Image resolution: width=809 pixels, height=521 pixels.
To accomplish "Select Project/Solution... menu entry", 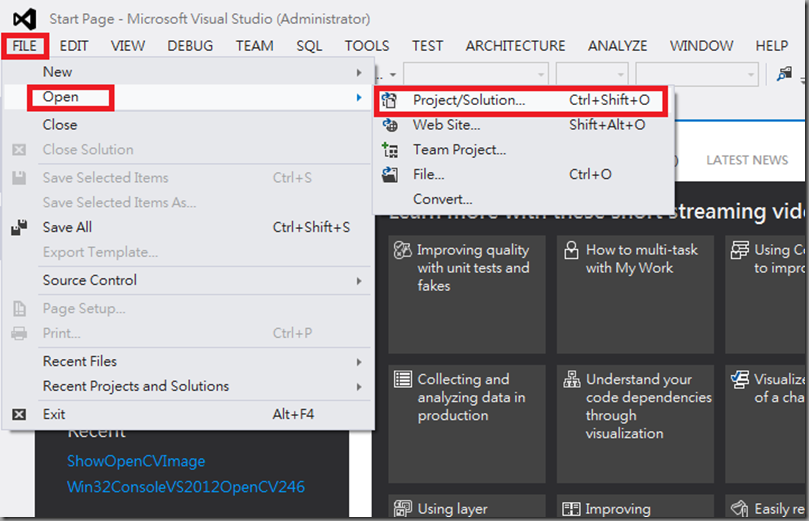I will (x=522, y=100).
